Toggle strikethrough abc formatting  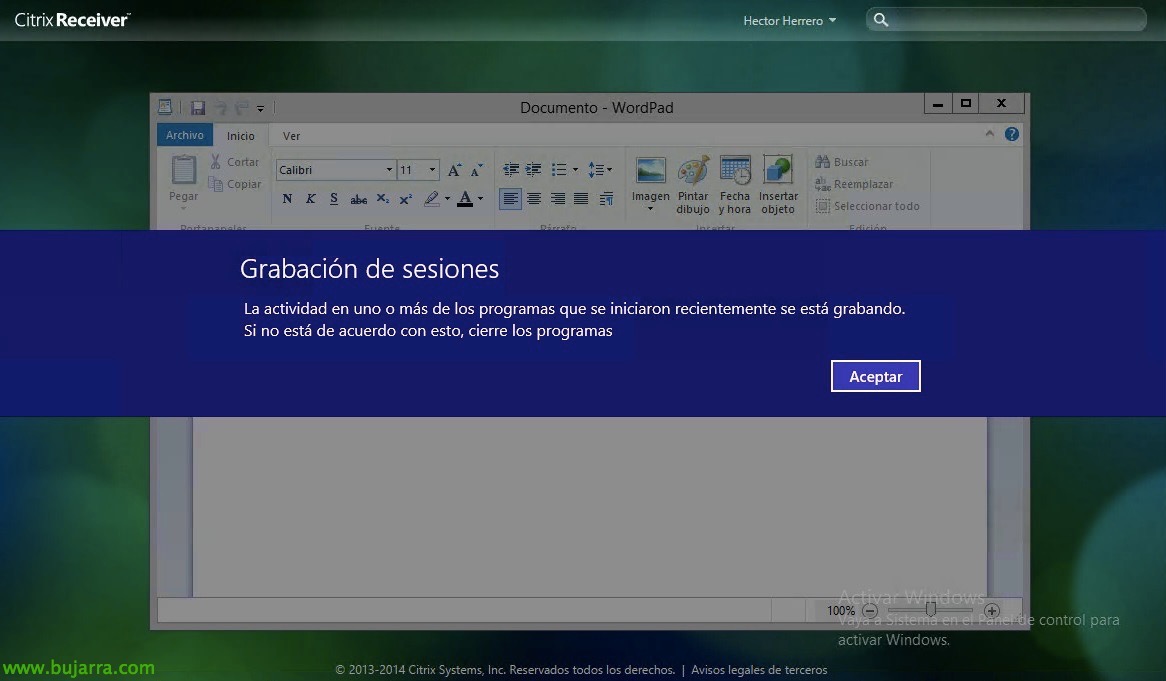(x=358, y=199)
